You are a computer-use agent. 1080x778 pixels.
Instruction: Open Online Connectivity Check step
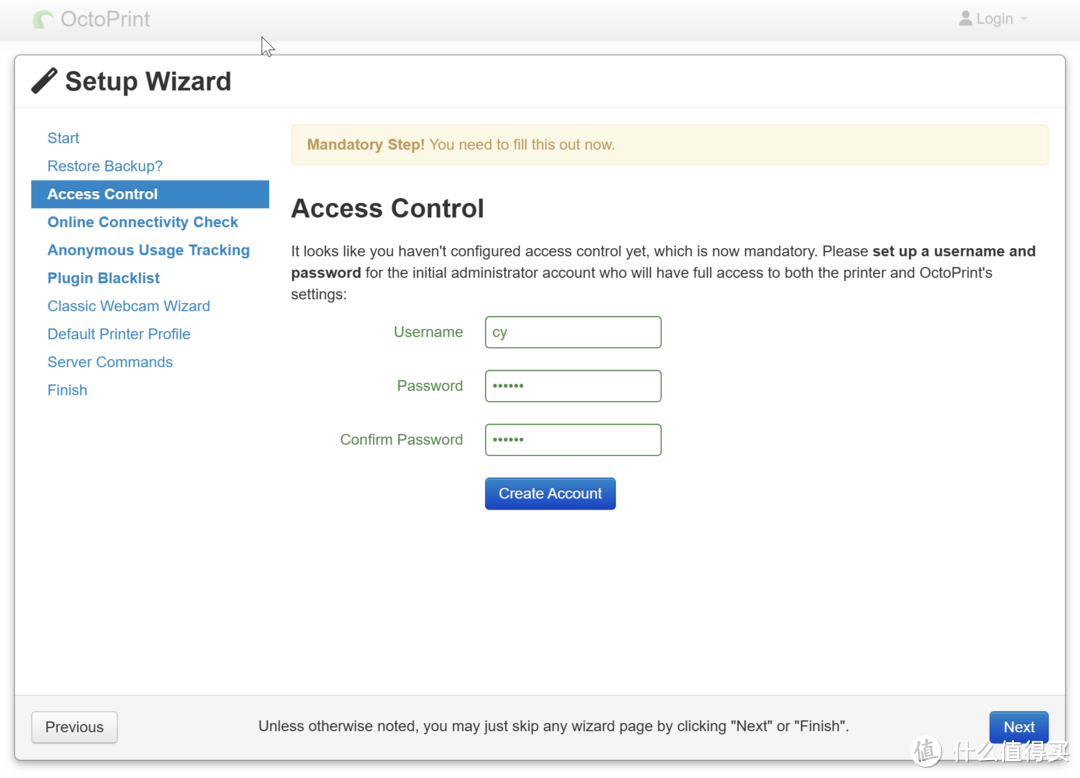tap(143, 222)
